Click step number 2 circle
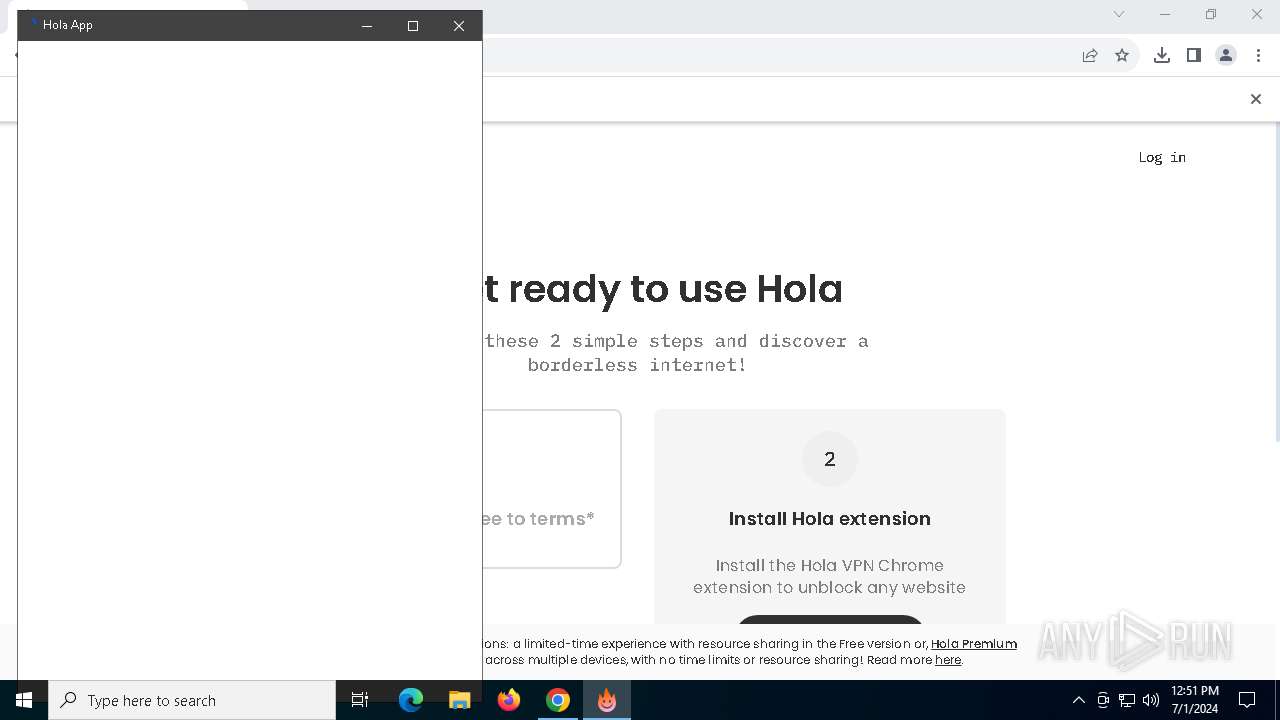 (x=830, y=459)
